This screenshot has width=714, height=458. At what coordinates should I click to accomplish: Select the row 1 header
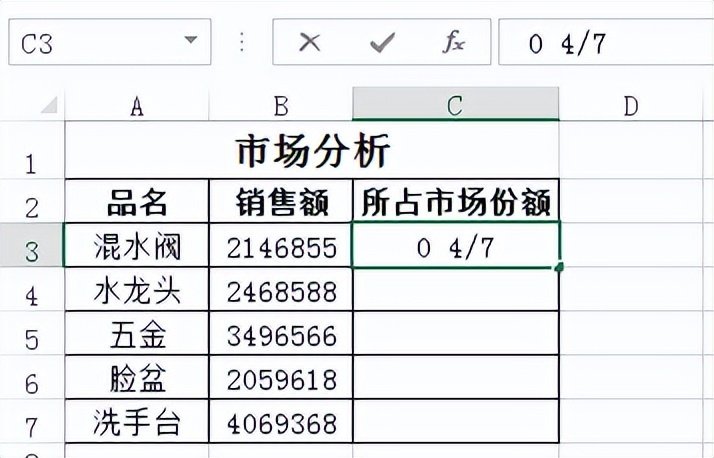[x=31, y=150]
